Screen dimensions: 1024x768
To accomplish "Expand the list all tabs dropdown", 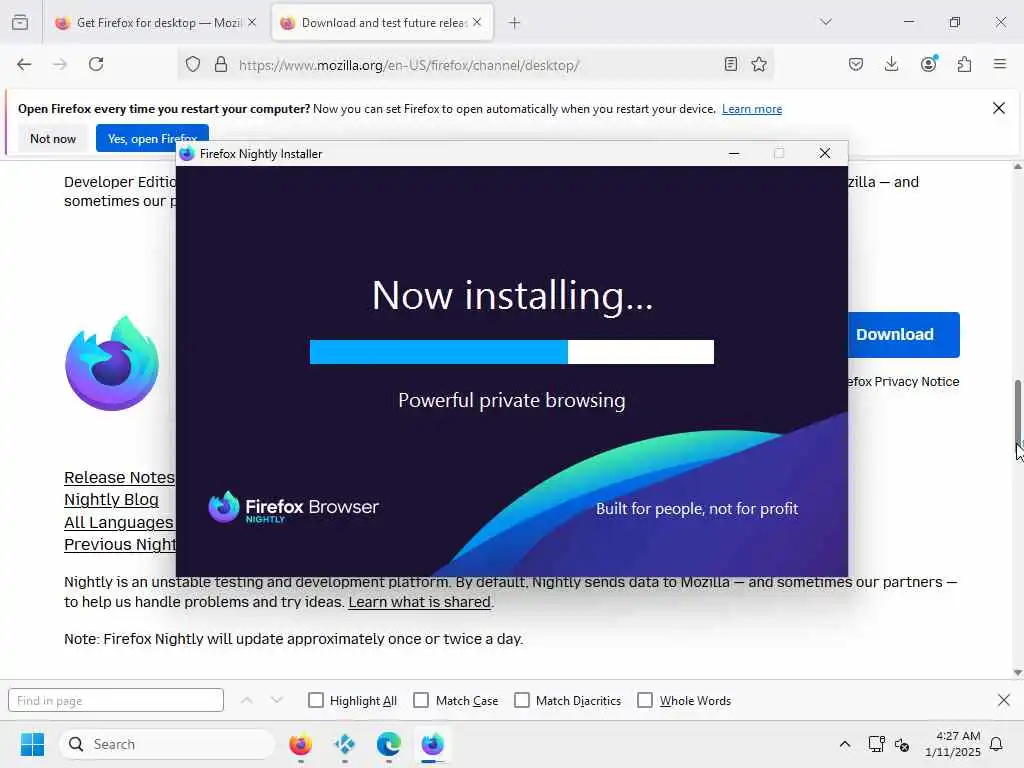I will pyautogui.click(x=826, y=22).
